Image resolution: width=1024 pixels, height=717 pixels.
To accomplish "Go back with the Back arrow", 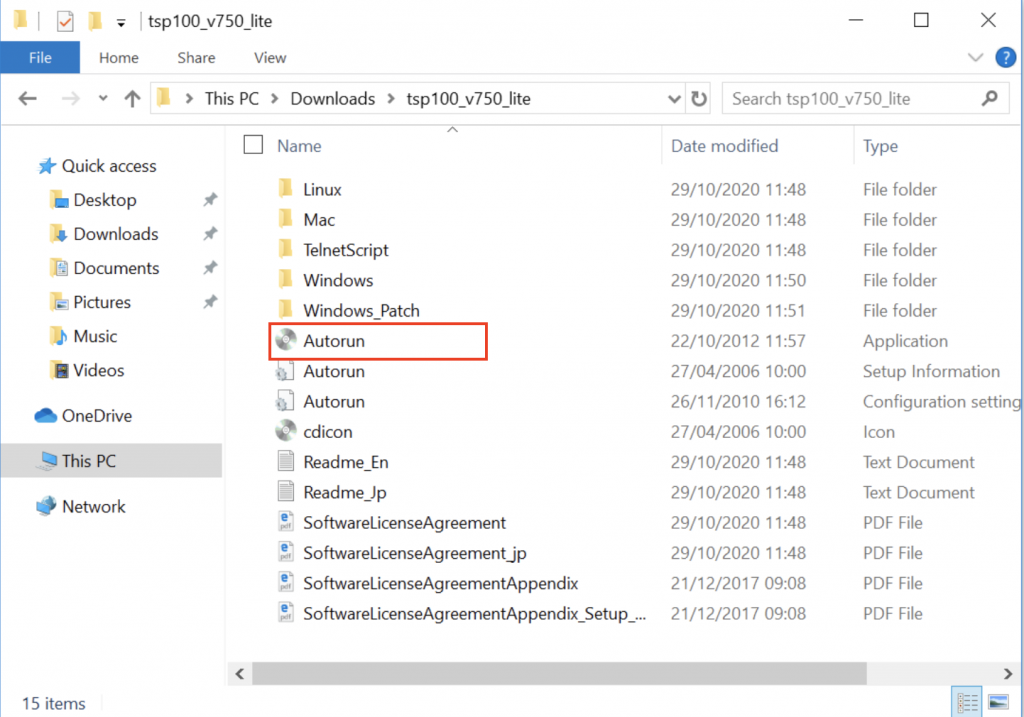I will (x=27, y=99).
